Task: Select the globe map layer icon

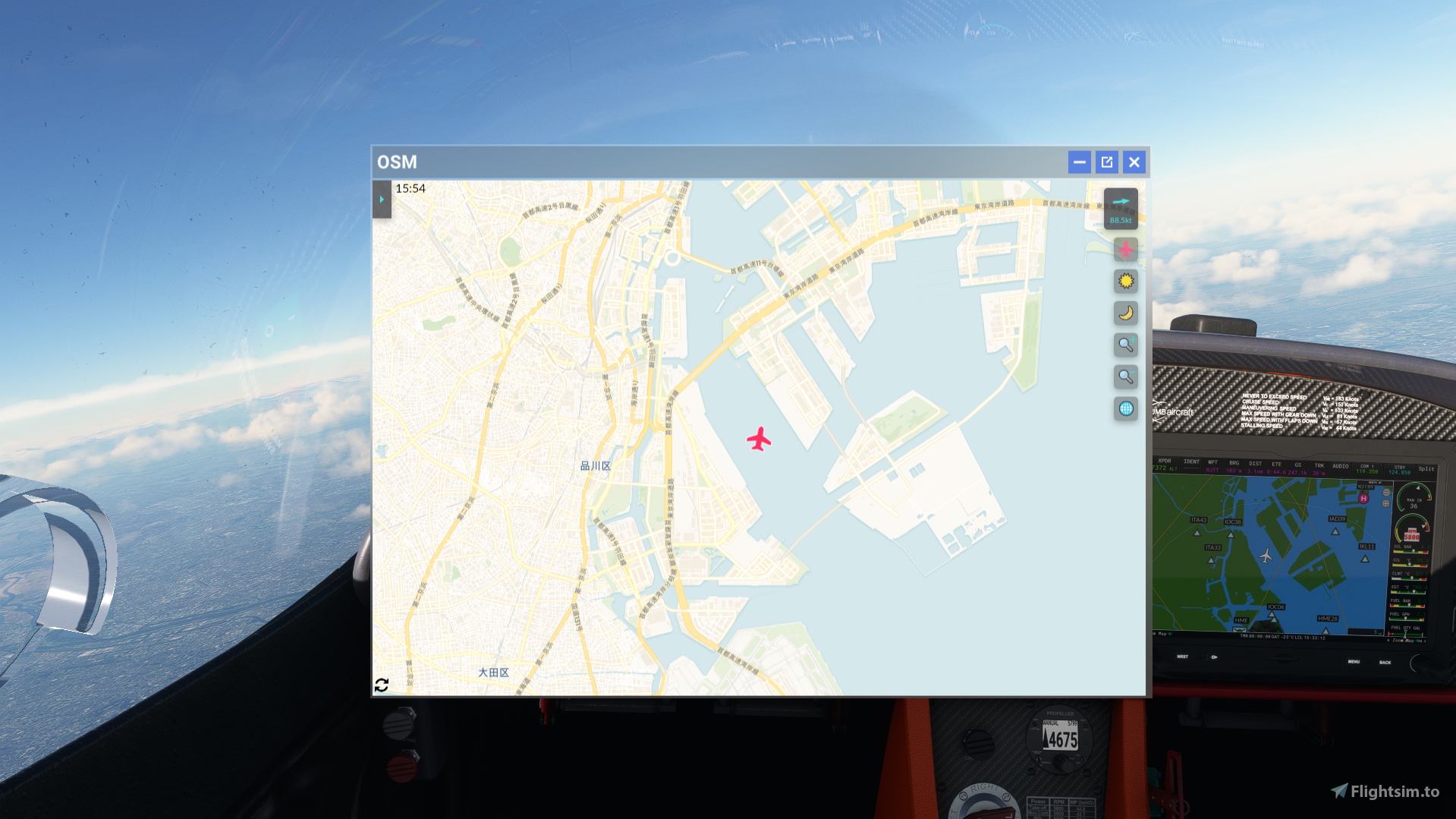Action: pyautogui.click(x=1125, y=409)
